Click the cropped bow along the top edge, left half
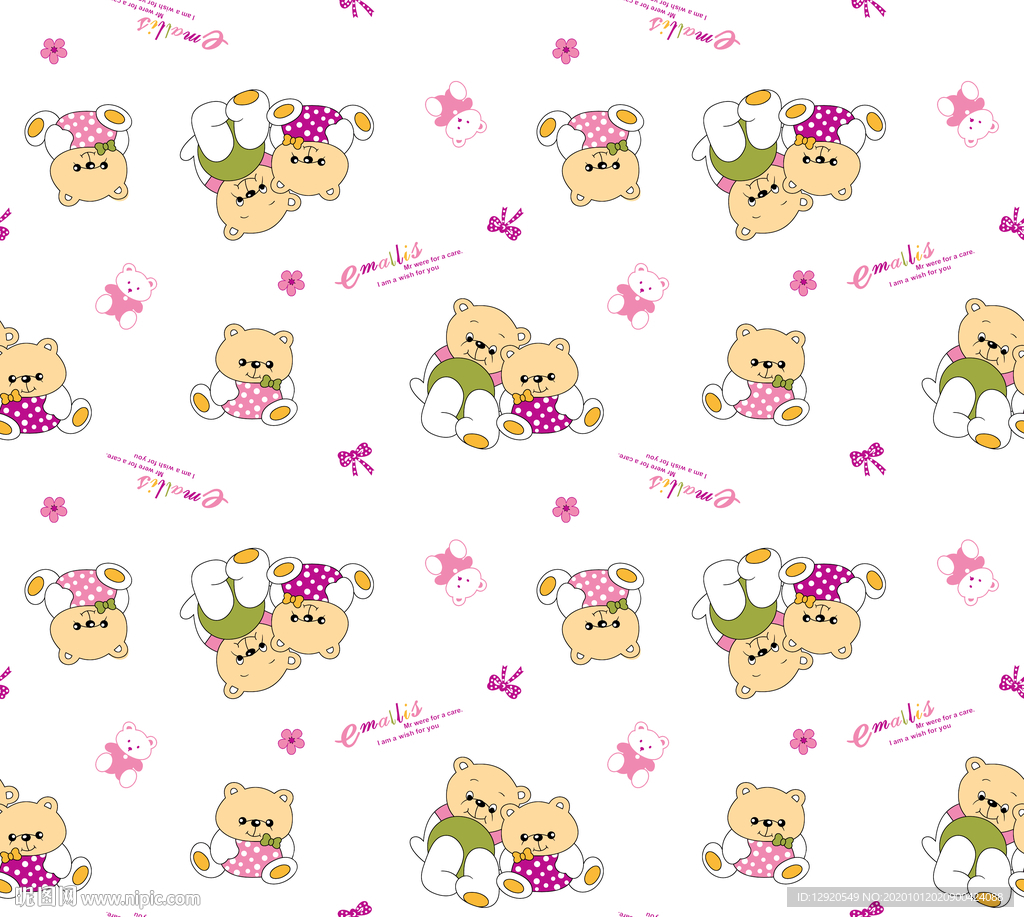The image size is (1024, 917). coord(356,7)
